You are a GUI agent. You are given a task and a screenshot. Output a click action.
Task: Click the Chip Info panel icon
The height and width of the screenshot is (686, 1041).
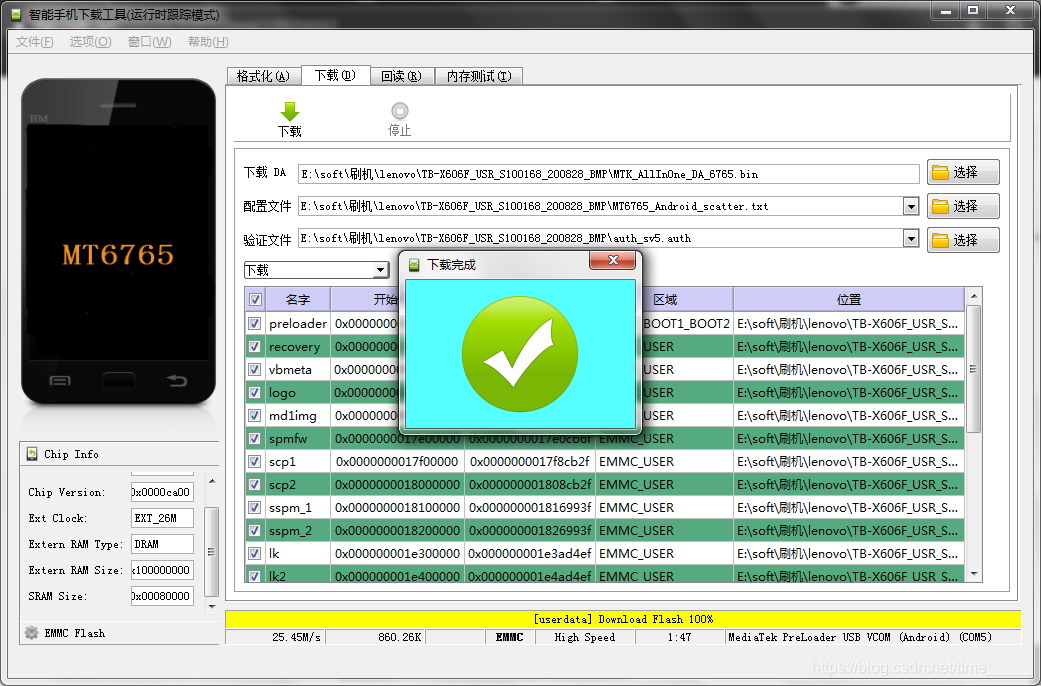(x=32, y=454)
